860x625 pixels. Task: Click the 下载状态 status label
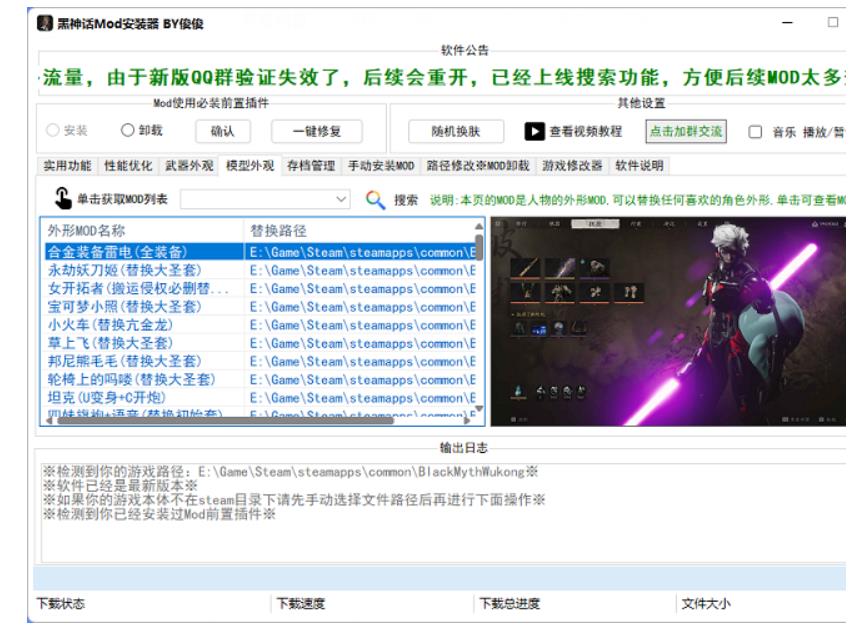[60, 604]
